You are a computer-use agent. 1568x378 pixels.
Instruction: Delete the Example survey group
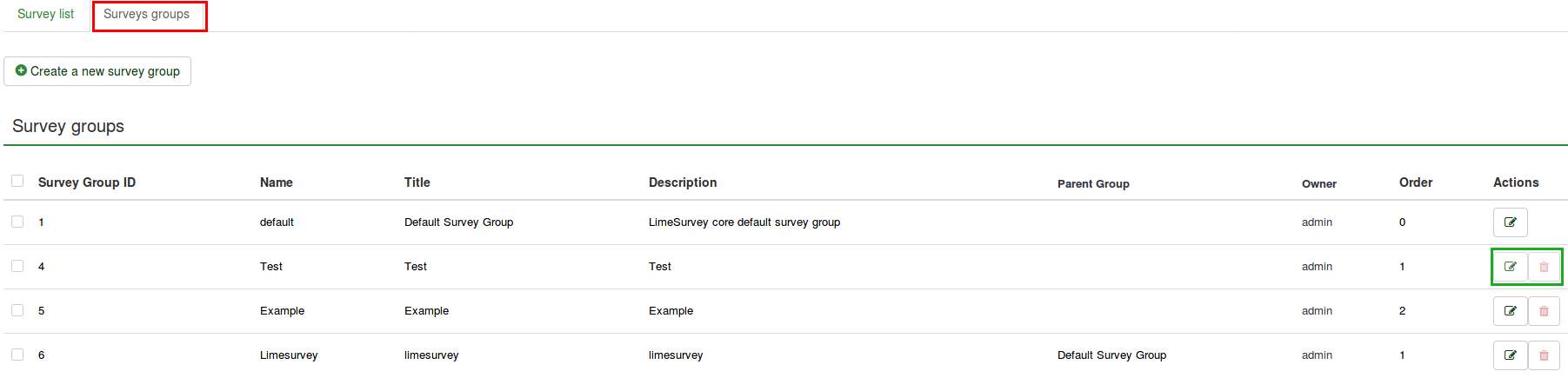pyautogui.click(x=1544, y=311)
